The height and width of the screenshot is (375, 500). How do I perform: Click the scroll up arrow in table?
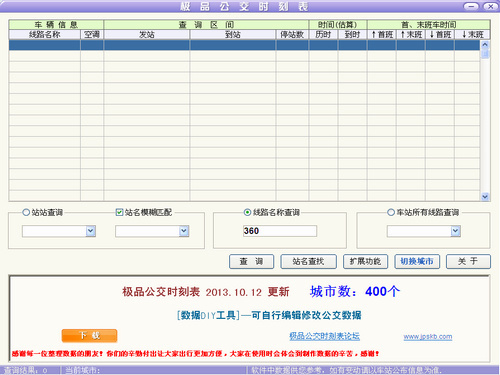(485, 44)
